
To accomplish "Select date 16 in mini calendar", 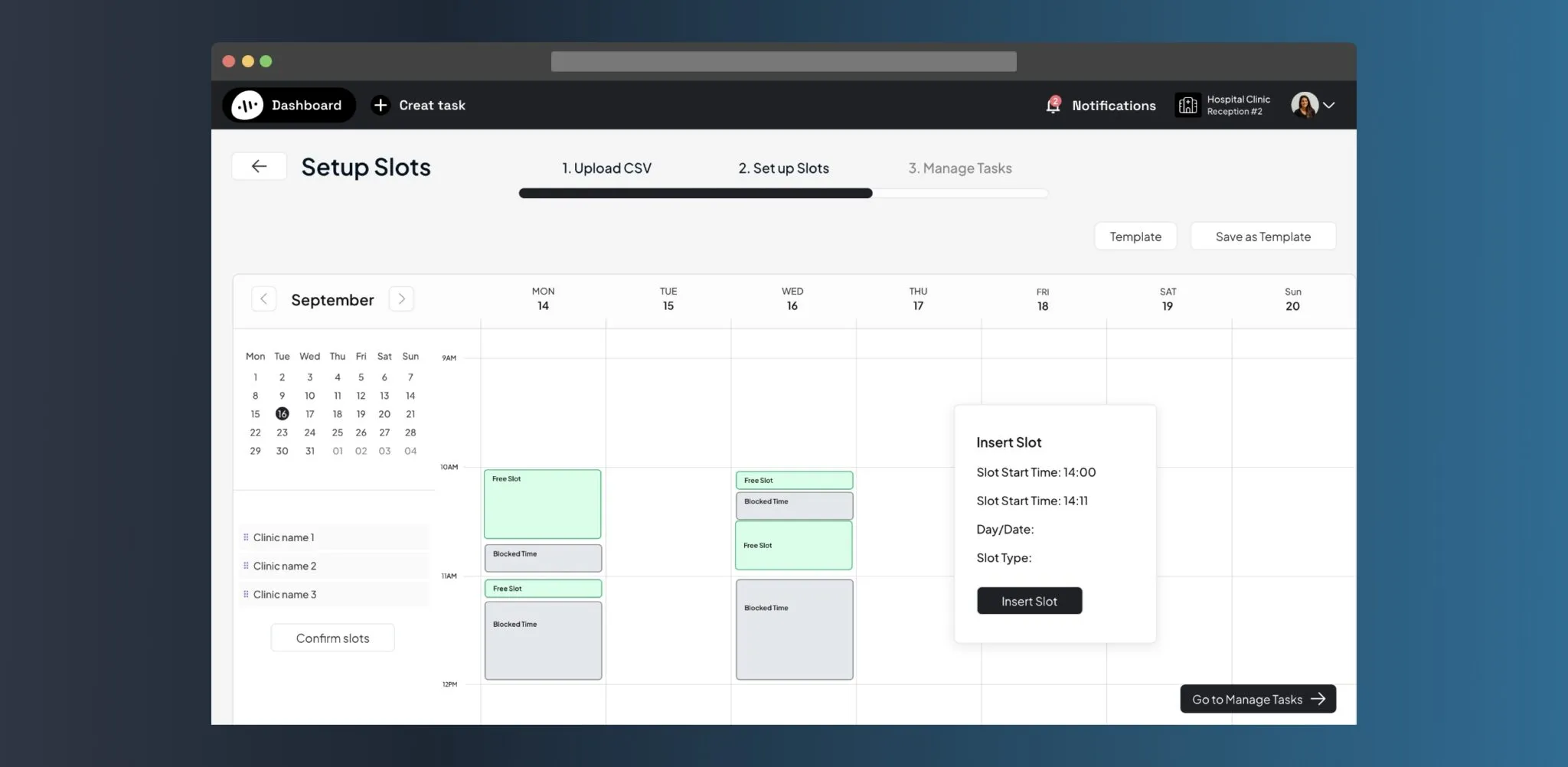I will click(x=282, y=413).
